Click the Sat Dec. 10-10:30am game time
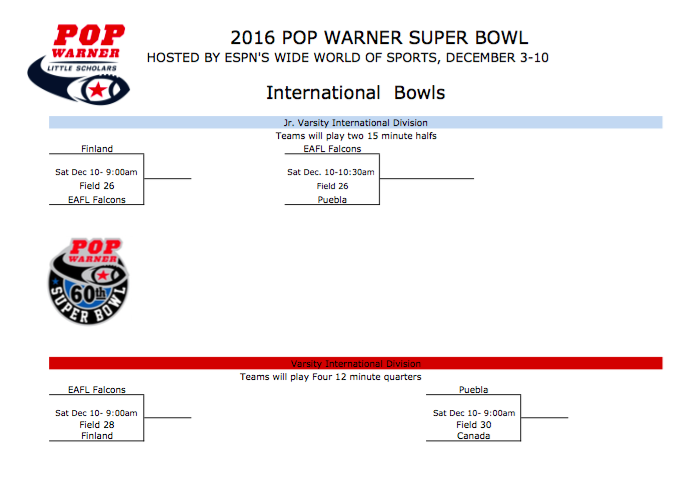The width and height of the screenshot is (693, 503). tap(331, 172)
